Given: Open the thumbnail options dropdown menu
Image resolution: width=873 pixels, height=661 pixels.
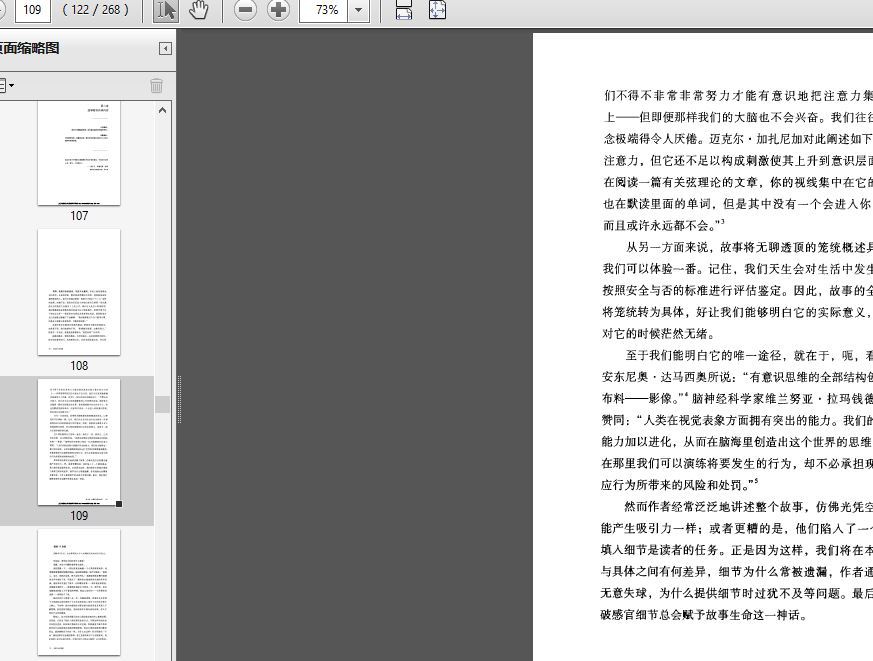Looking at the screenshot, I should [6, 85].
